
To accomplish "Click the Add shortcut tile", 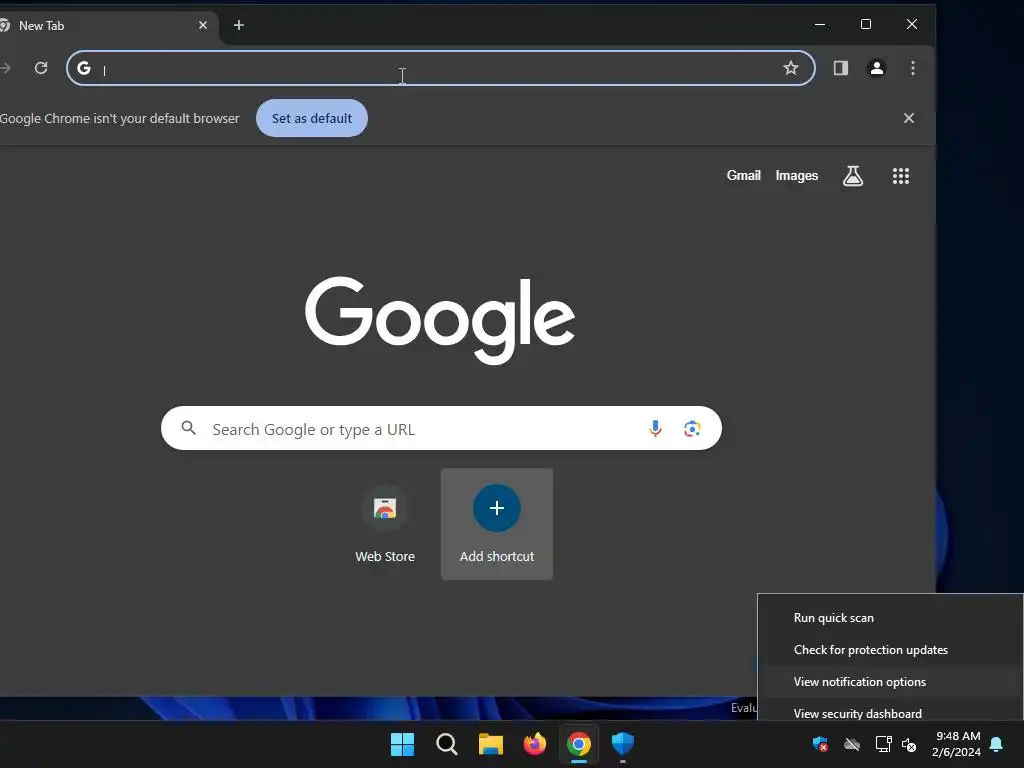I will (497, 524).
